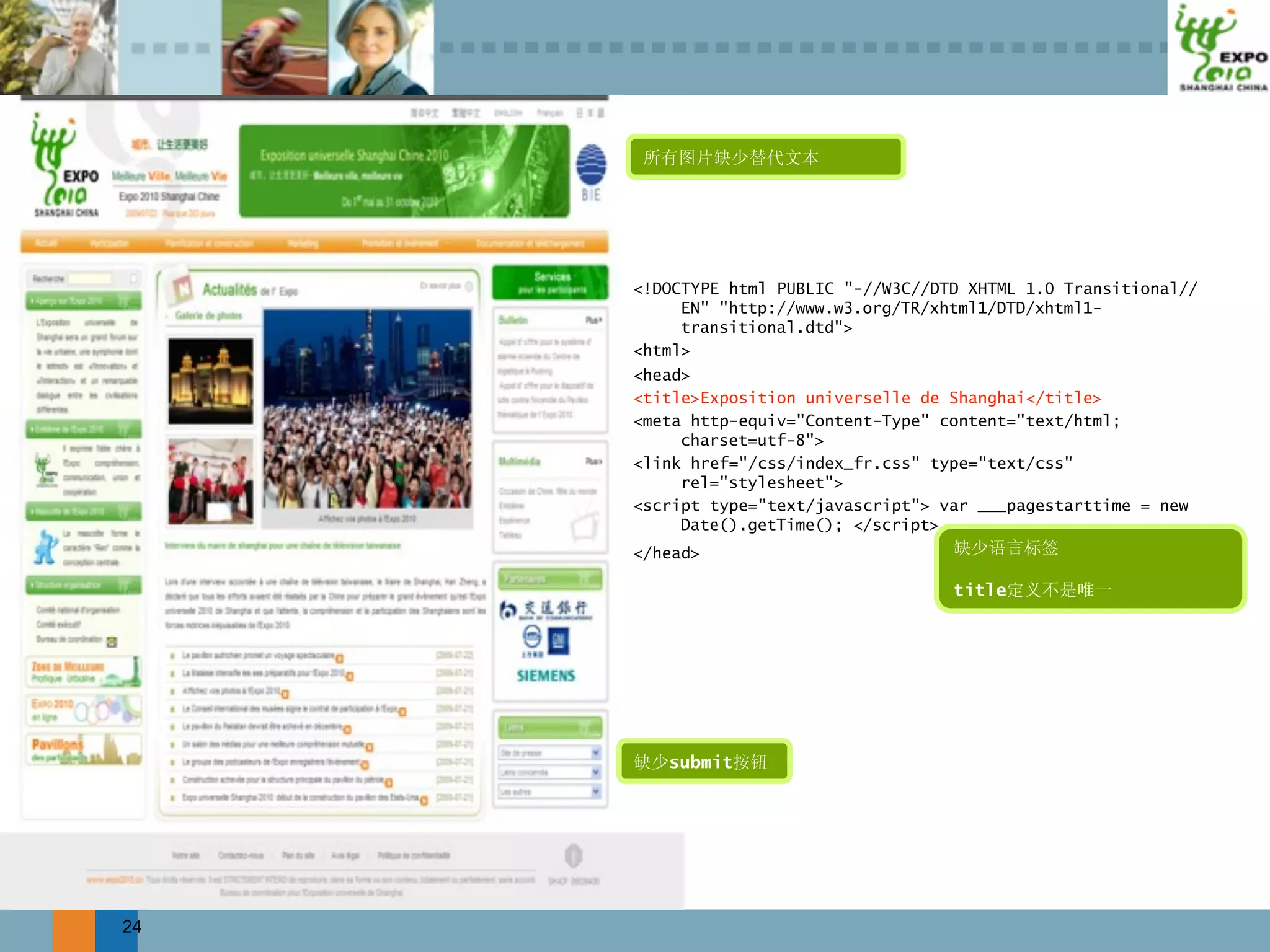The width and height of the screenshot is (1270, 952).
Task: Open 'Planification et construction' menu item
Action: point(209,243)
